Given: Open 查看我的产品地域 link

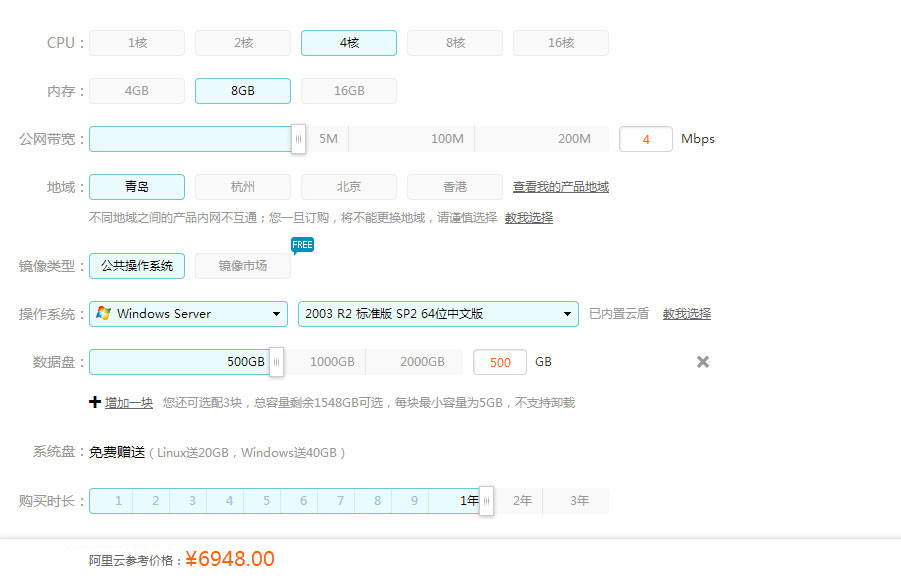Looking at the screenshot, I should [x=560, y=187].
